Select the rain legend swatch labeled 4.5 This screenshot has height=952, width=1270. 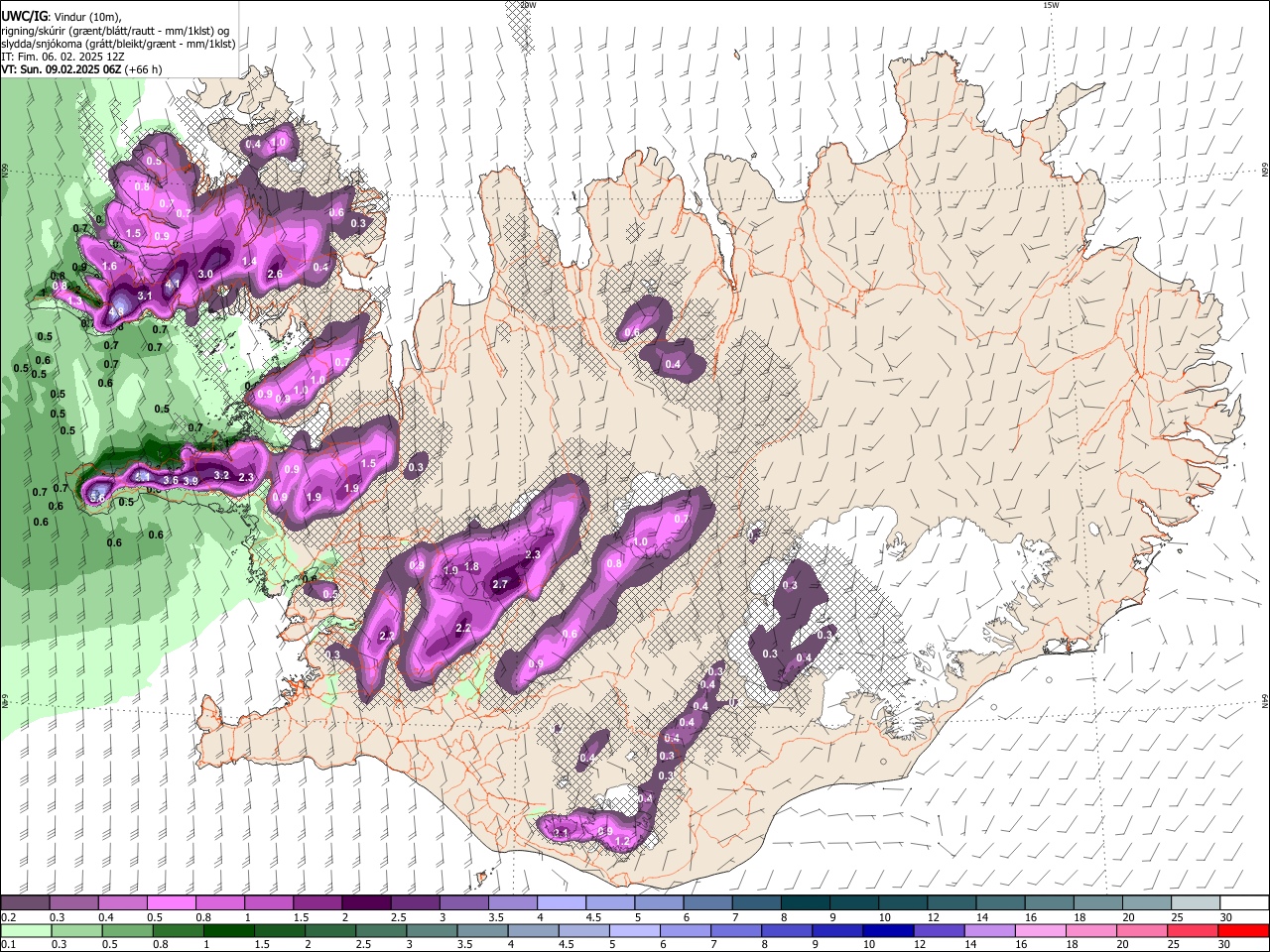582,931
